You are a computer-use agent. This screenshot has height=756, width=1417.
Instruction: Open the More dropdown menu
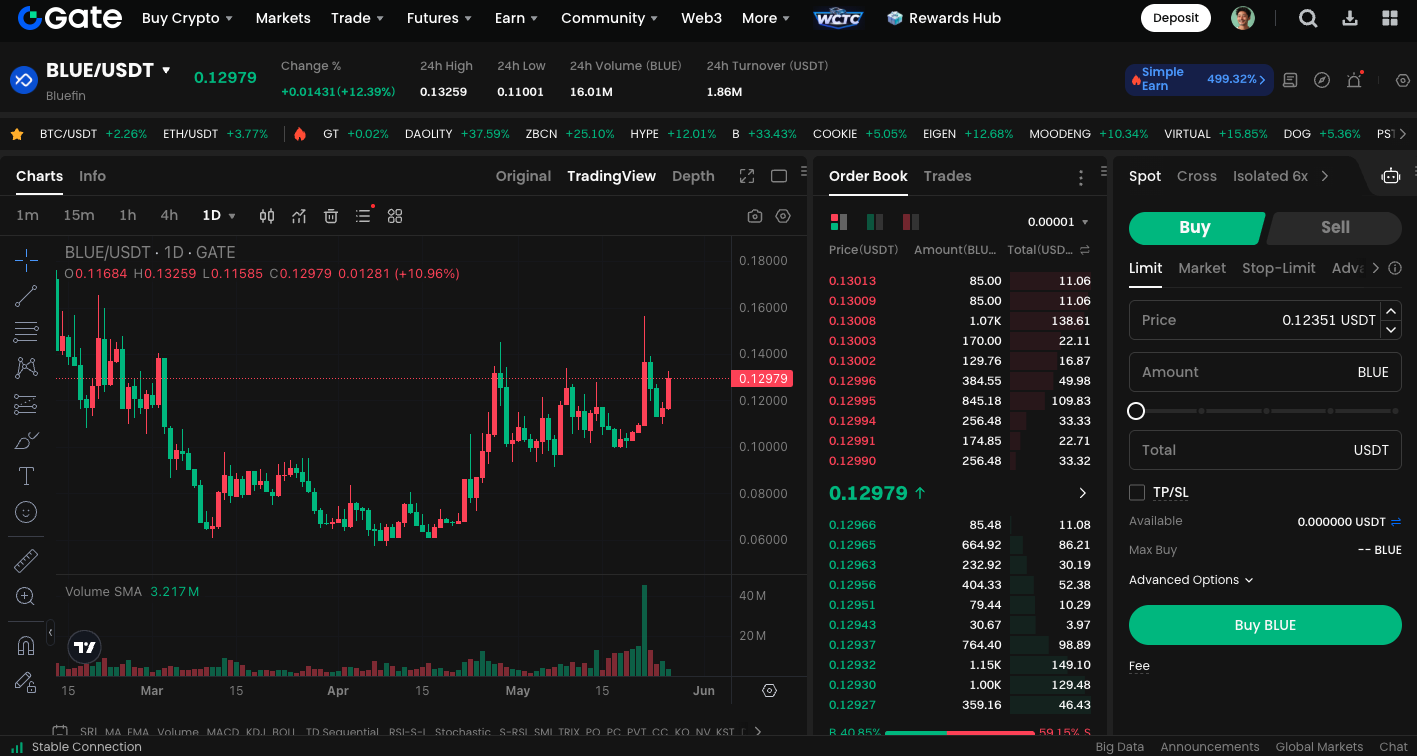pyautogui.click(x=766, y=18)
